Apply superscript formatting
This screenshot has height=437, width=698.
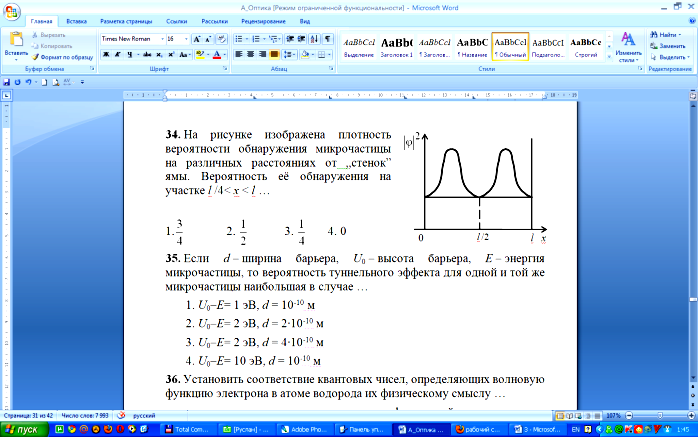click(x=171, y=54)
